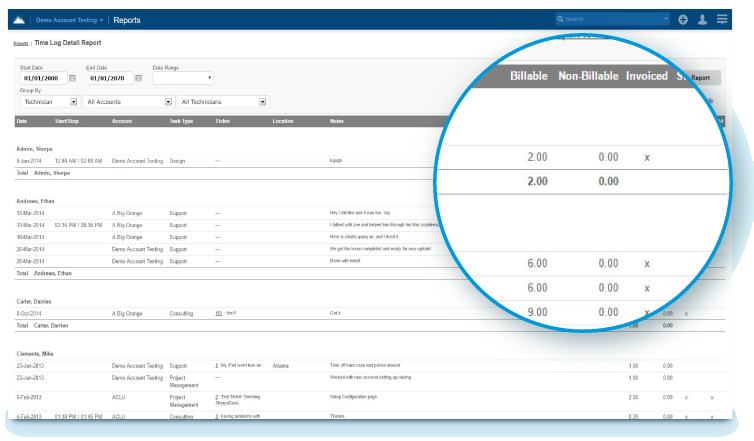Click the SherpaDesk mountain logo
This screenshot has width=754, height=441.
(19, 19)
